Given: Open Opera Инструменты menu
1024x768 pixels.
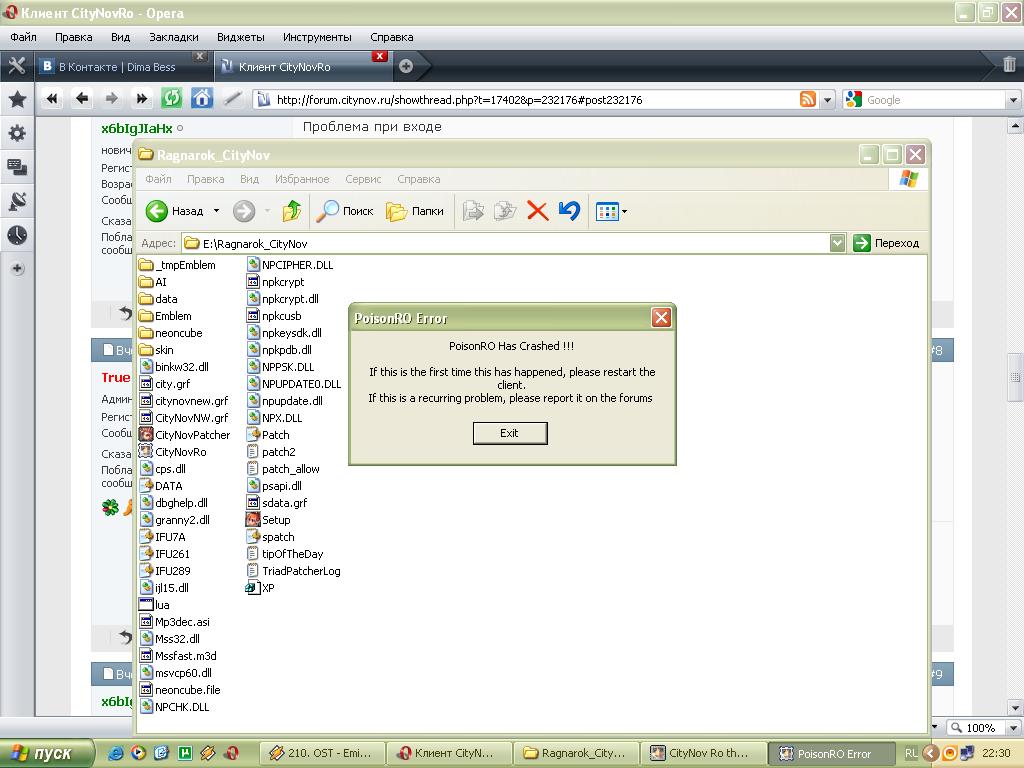Looking at the screenshot, I should tap(317, 37).
